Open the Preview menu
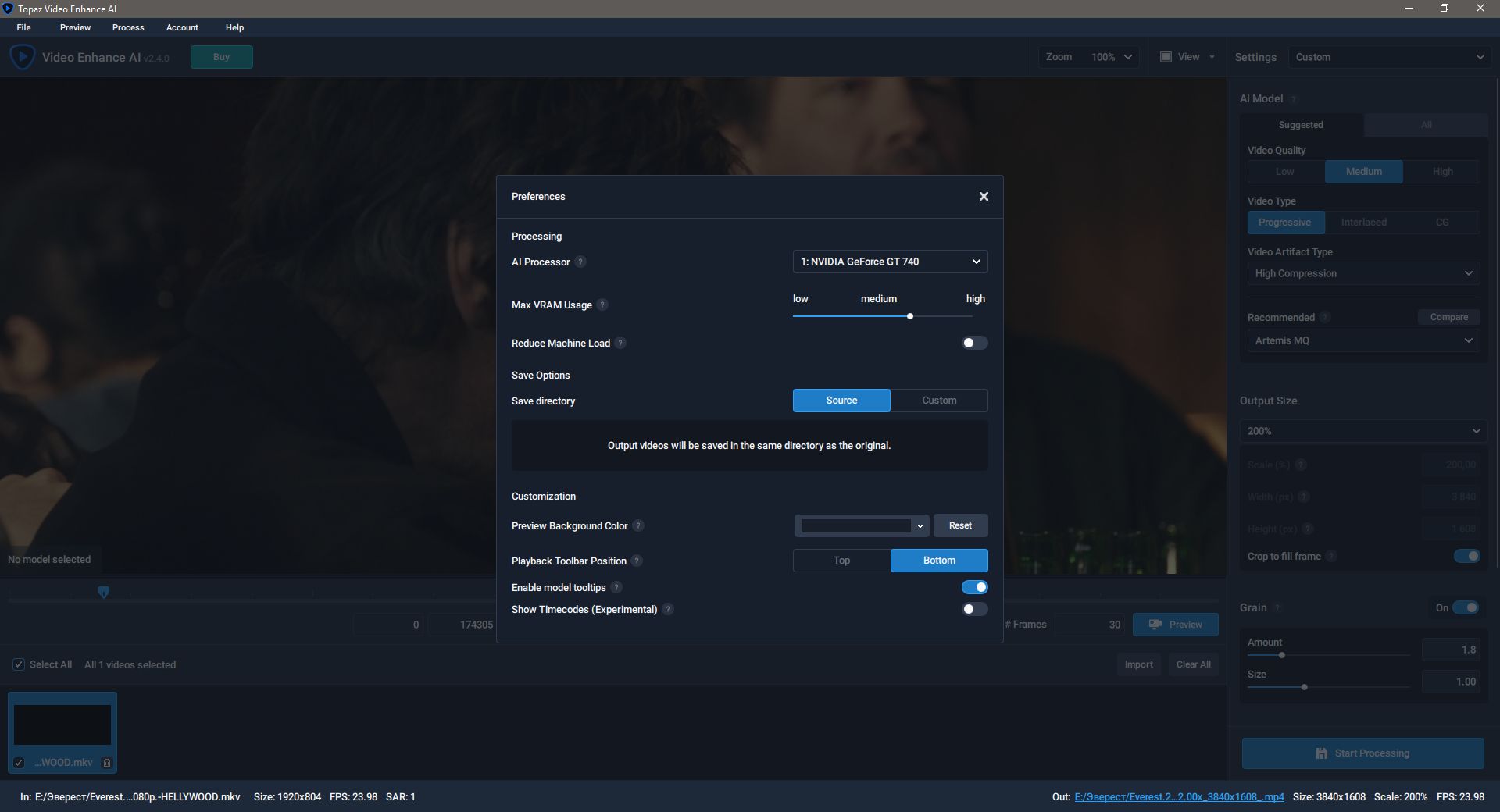The image size is (1500, 812). pyautogui.click(x=75, y=27)
